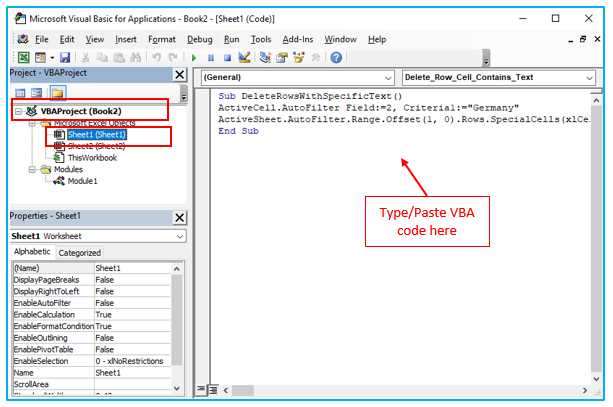The width and height of the screenshot is (613, 407).
Task: Click the code window horizontal scrollbar thumb
Action: point(243,390)
